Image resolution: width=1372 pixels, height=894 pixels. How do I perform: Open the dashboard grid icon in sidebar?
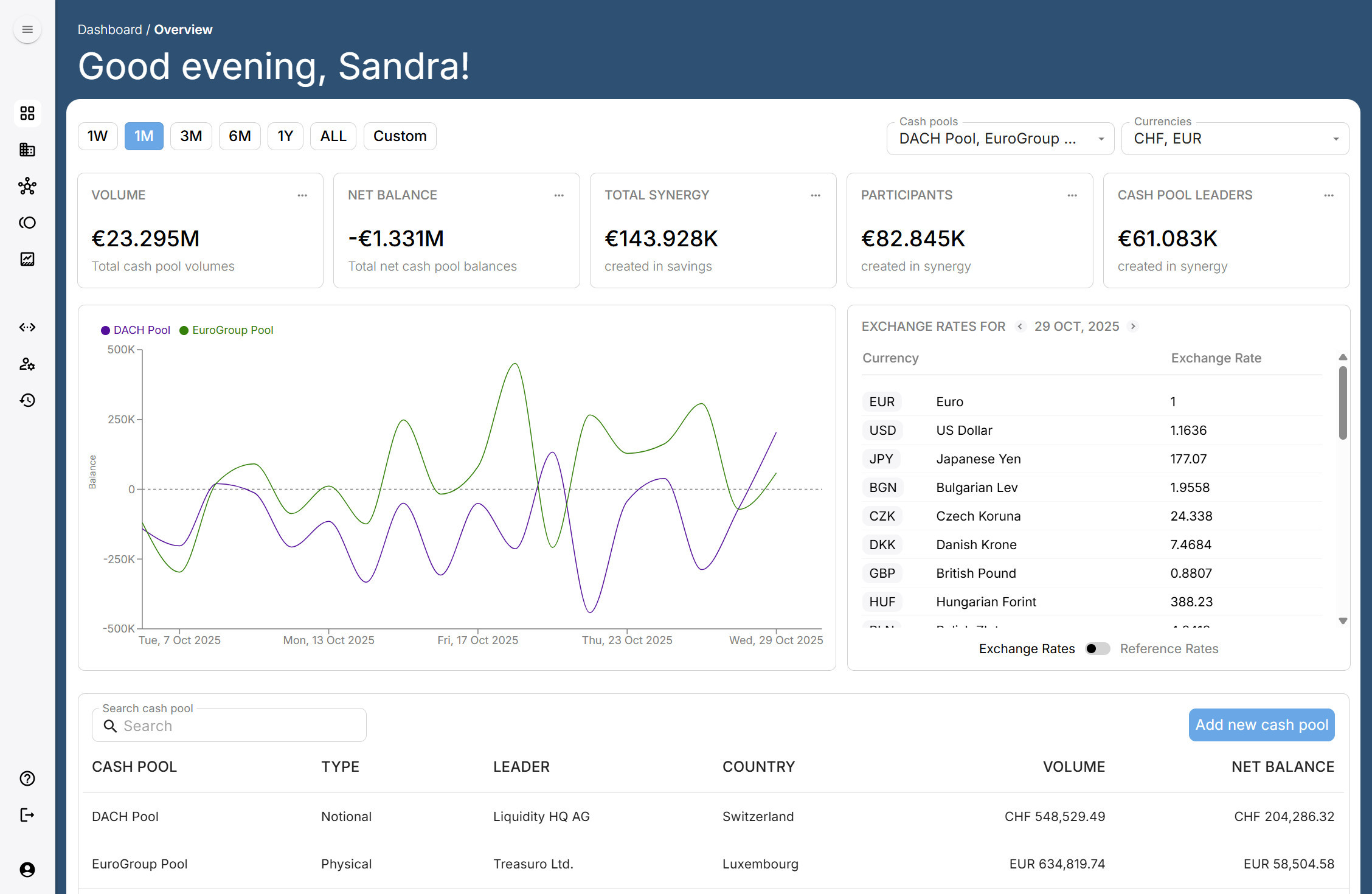[x=27, y=113]
